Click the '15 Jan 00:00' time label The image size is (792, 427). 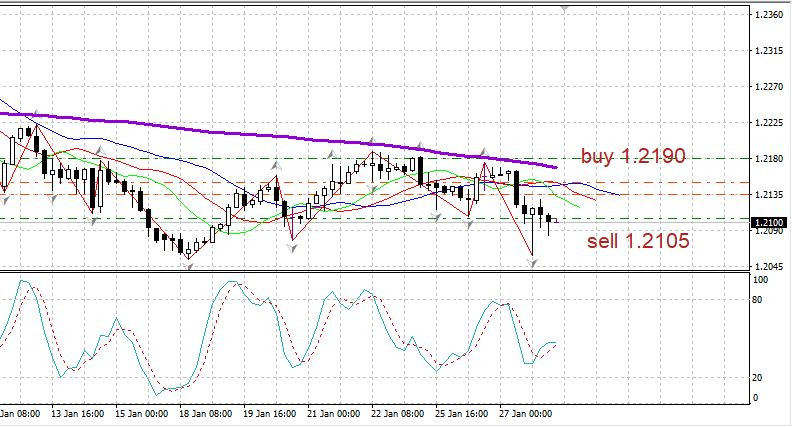(x=142, y=414)
